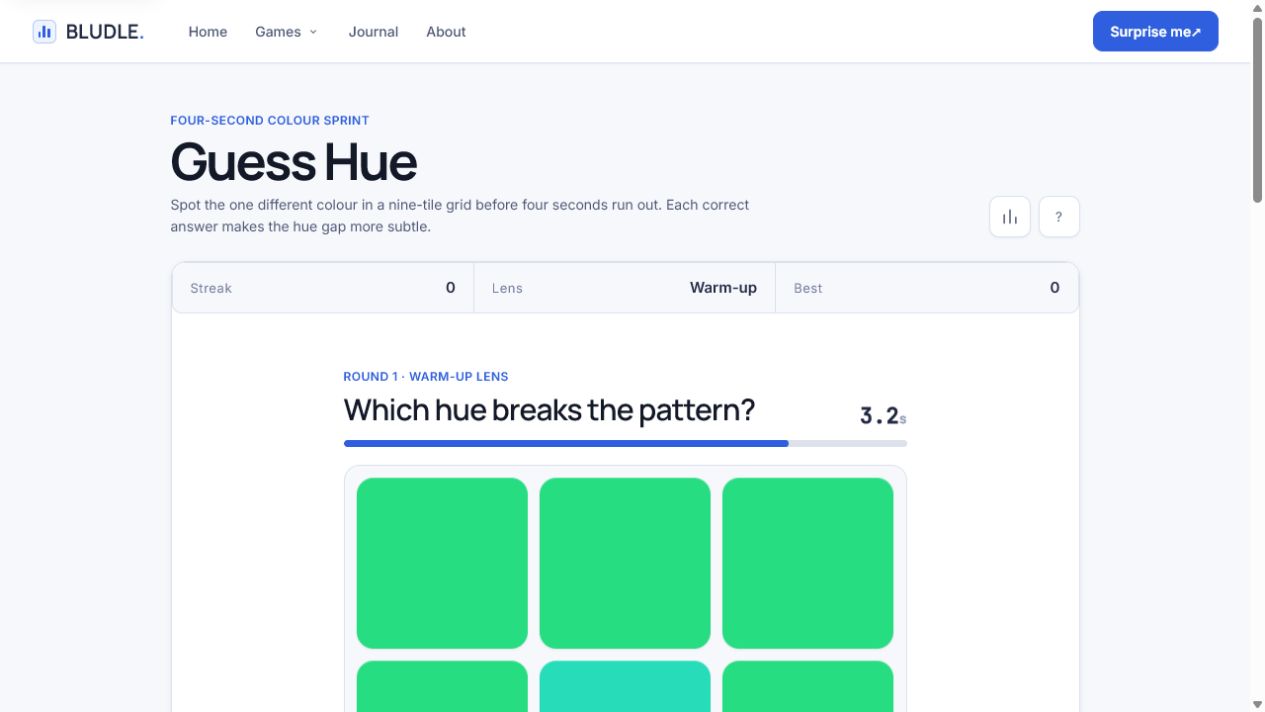This screenshot has height=712, width=1265.
Task: Select the second-row left green tile
Action: (x=442, y=687)
